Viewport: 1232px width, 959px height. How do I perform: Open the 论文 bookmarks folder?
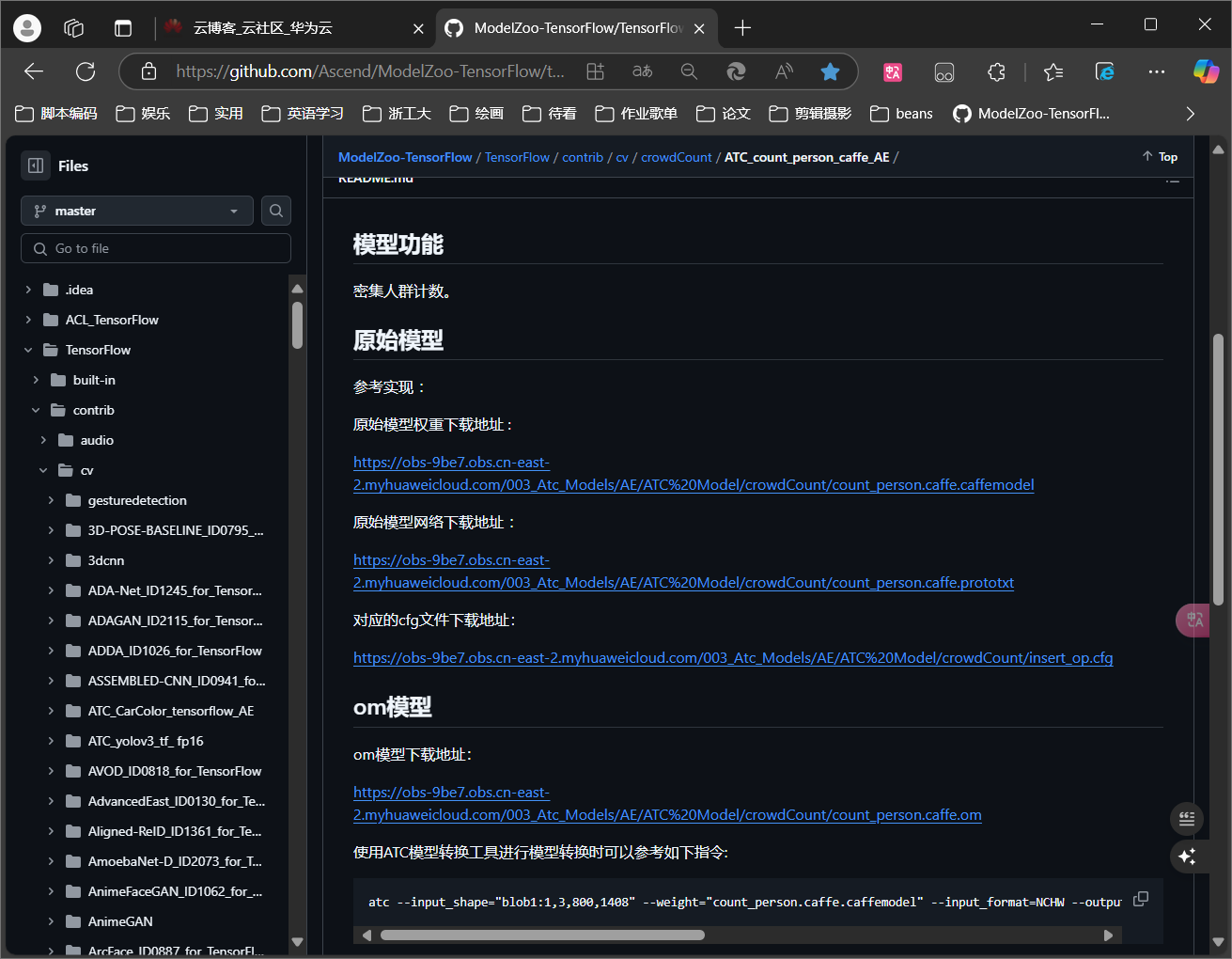pyautogui.click(x=724, y=114)
